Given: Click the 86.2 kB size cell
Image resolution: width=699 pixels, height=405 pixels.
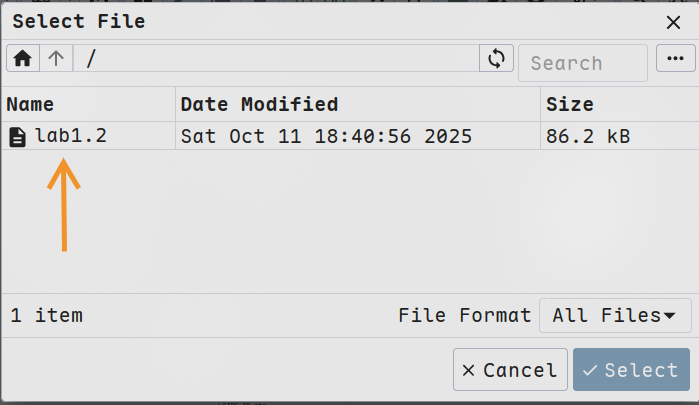Looking at the screenshot, I should pos(588,136).
